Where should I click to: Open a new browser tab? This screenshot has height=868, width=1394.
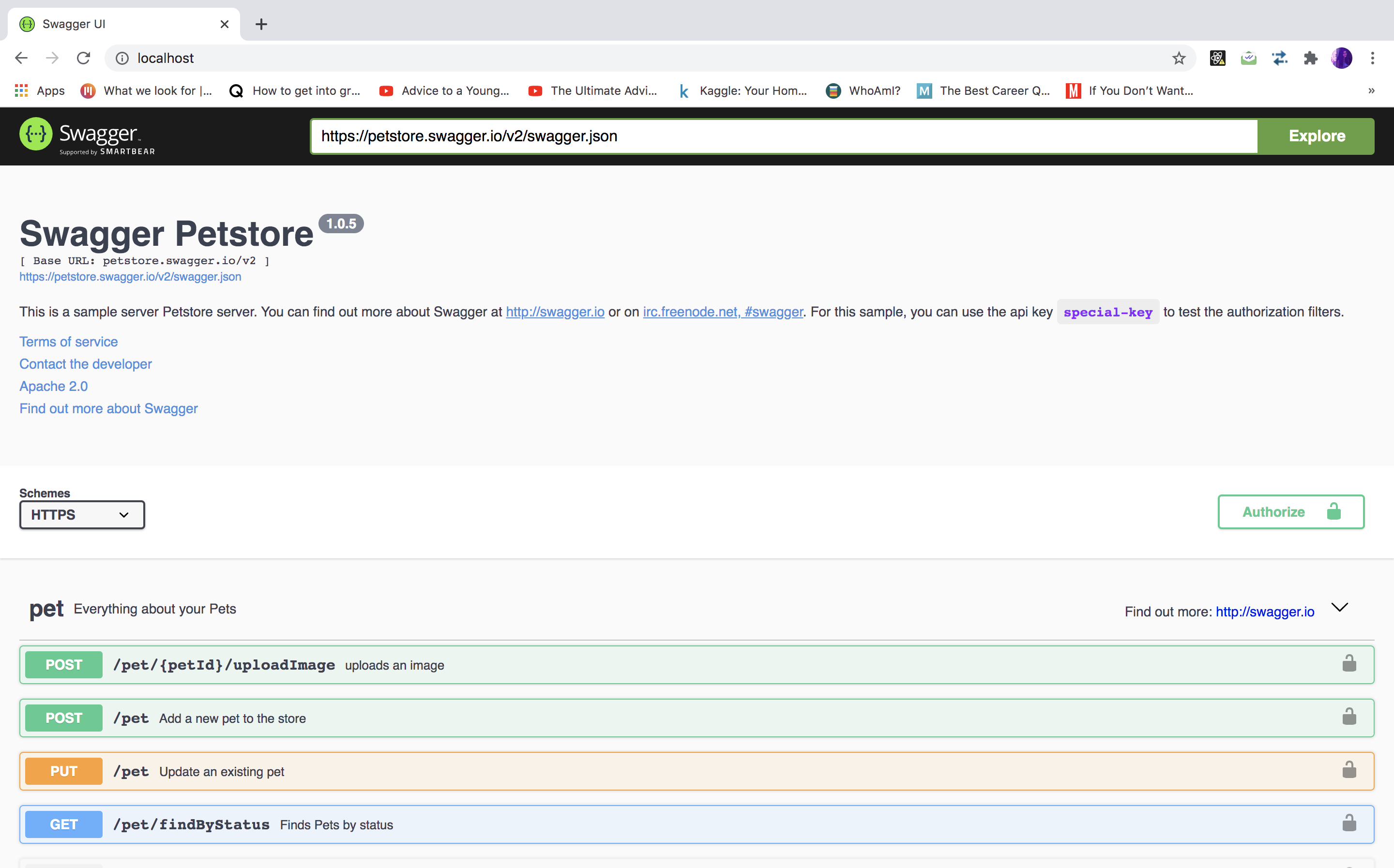pyautogui.click(x=261, y=24)
